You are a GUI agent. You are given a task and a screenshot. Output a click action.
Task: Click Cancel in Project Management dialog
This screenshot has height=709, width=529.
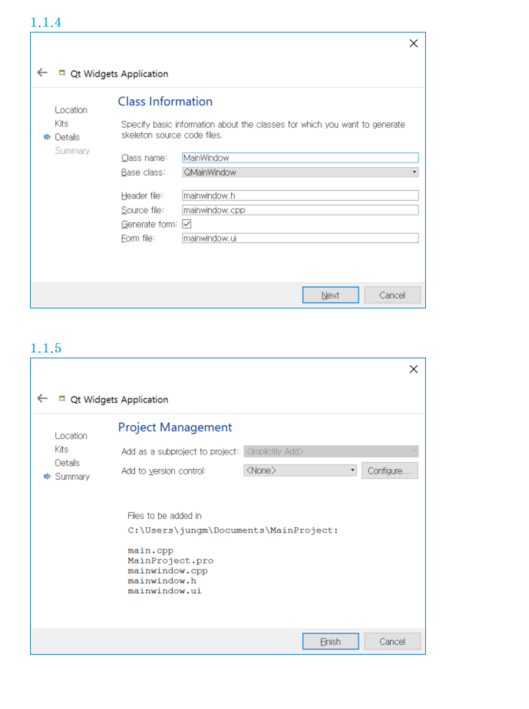[392, 642]
